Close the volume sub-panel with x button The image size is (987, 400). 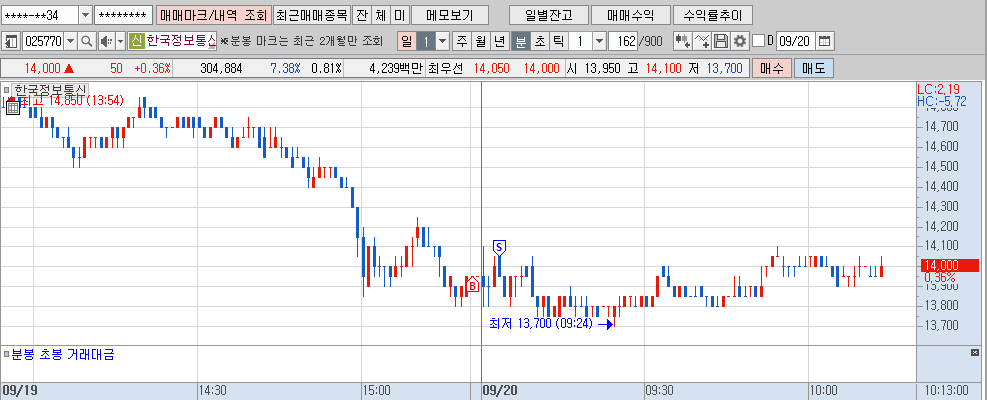tap(975, 352)
